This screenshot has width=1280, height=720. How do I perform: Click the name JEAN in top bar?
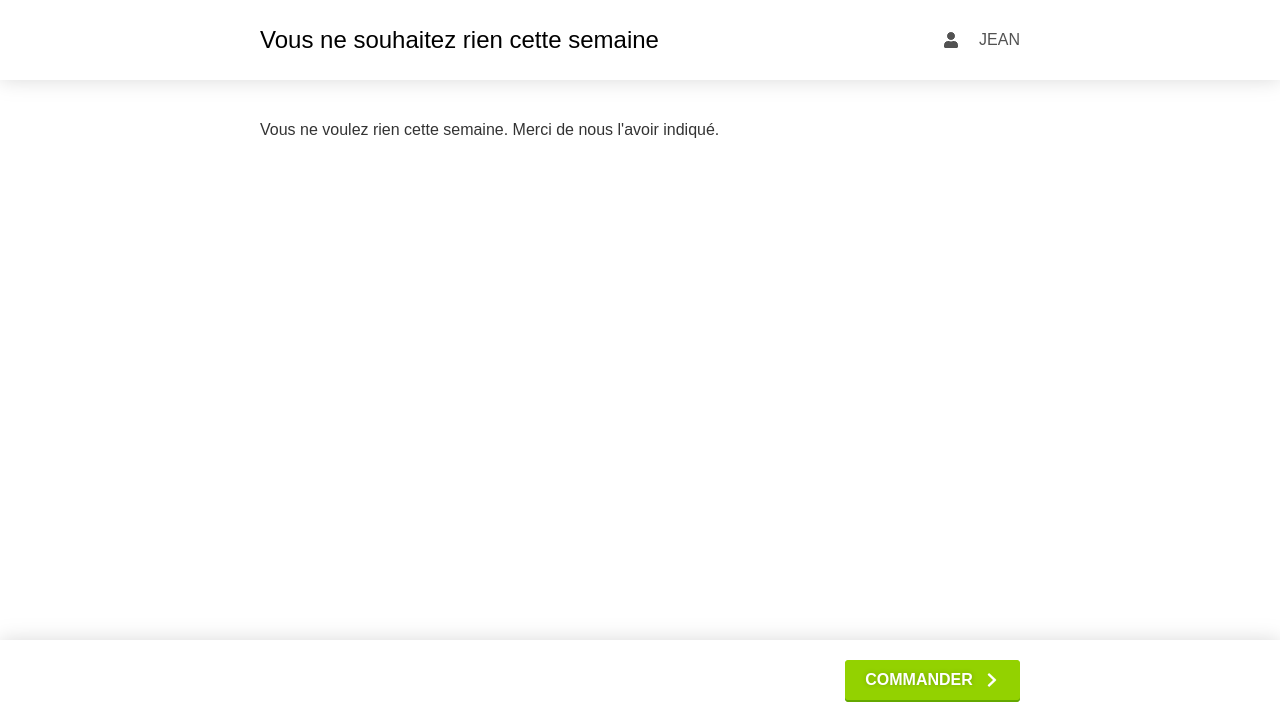click(x=999, y=40)
